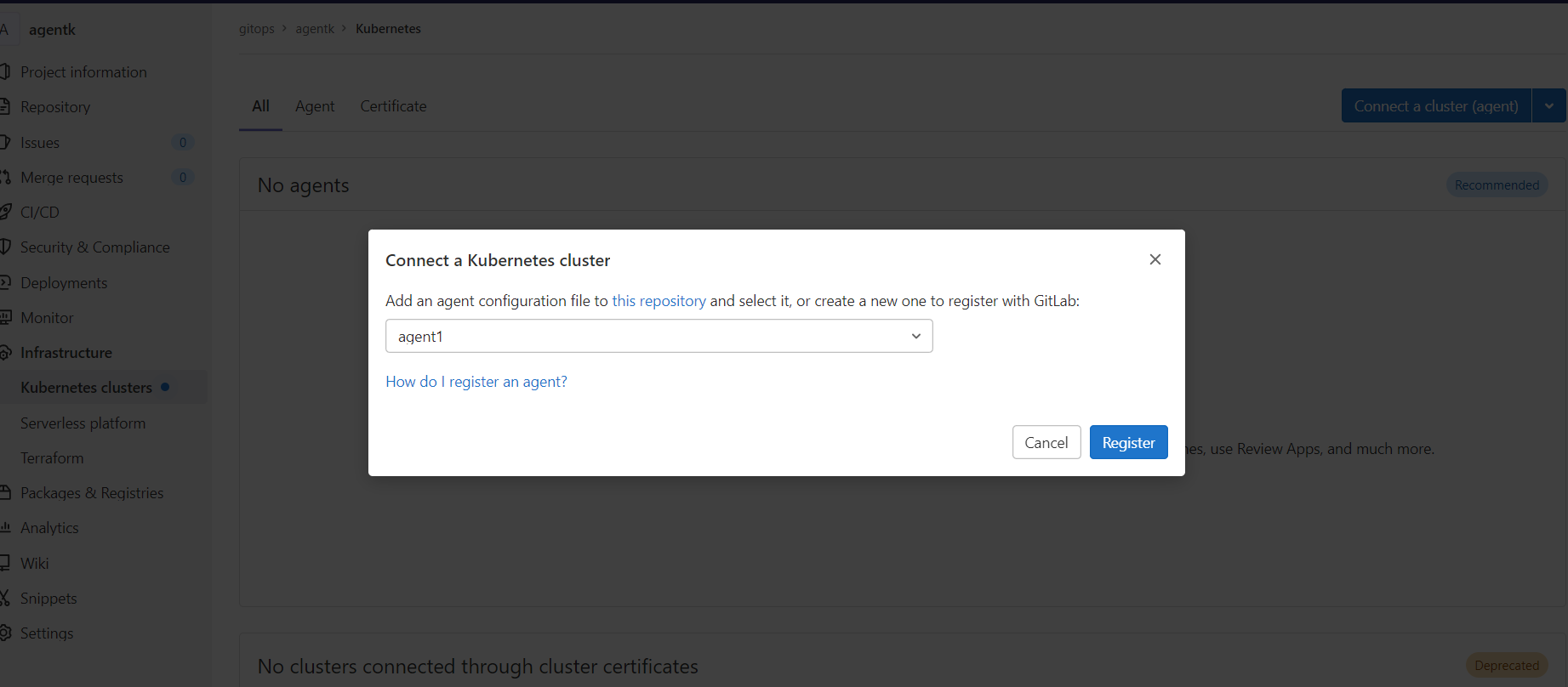Image resolution: width=1568 pixels, height=687 pixels.
Task: Go to agentk breadcrumb
Action: coord(315,29)
